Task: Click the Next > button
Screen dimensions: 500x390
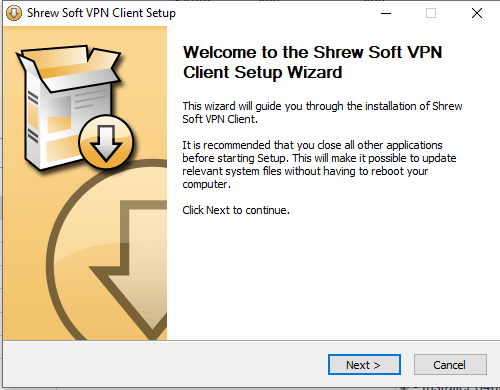Action: pos(364,365)
